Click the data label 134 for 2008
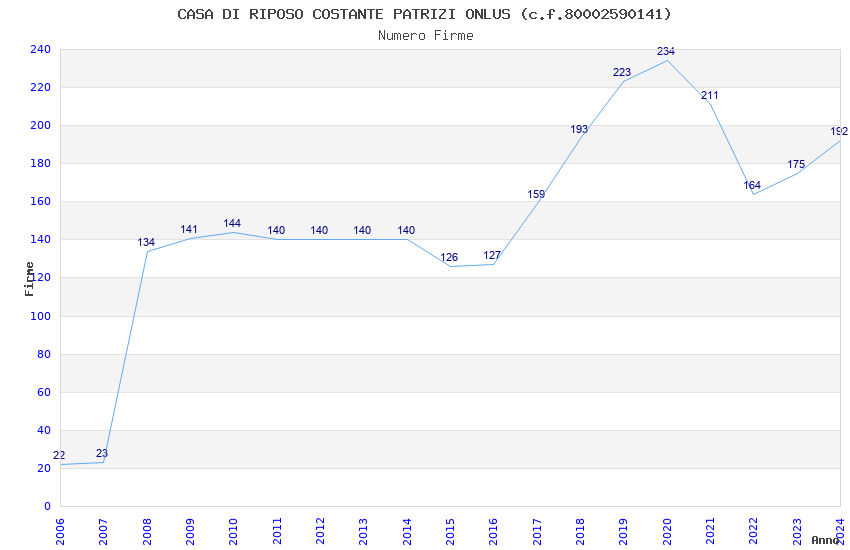The height and width of the screenshot is (550, 850). coord(146,242)
